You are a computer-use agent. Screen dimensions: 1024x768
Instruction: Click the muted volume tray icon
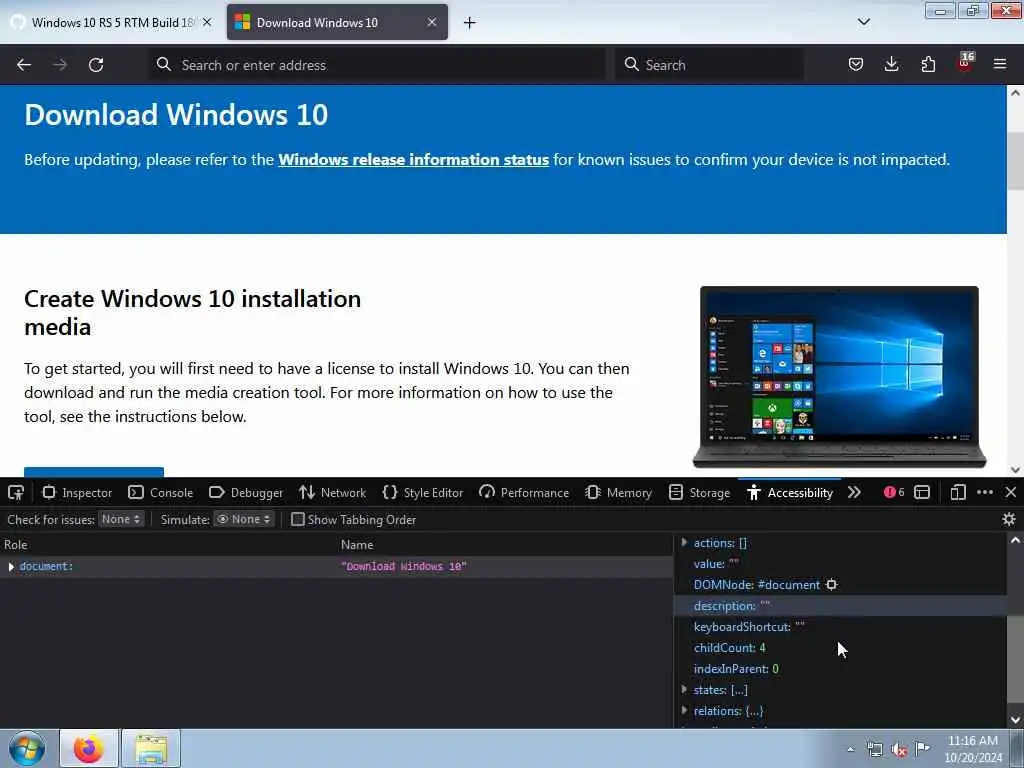[x=899, y=750]
